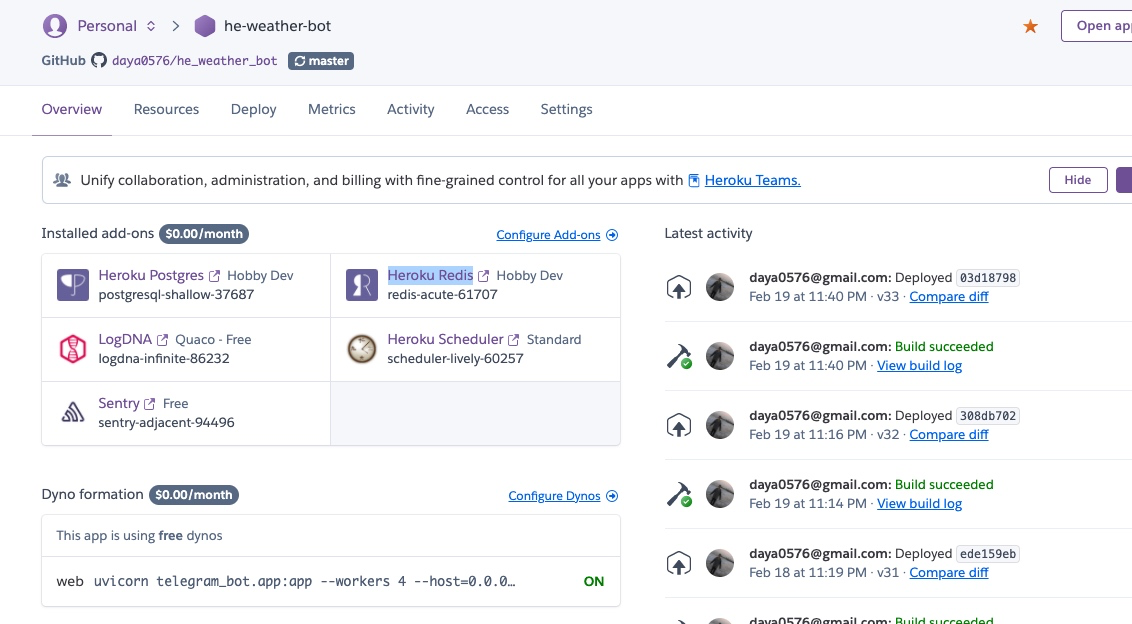Click the Sentry add-on icon

73,412
